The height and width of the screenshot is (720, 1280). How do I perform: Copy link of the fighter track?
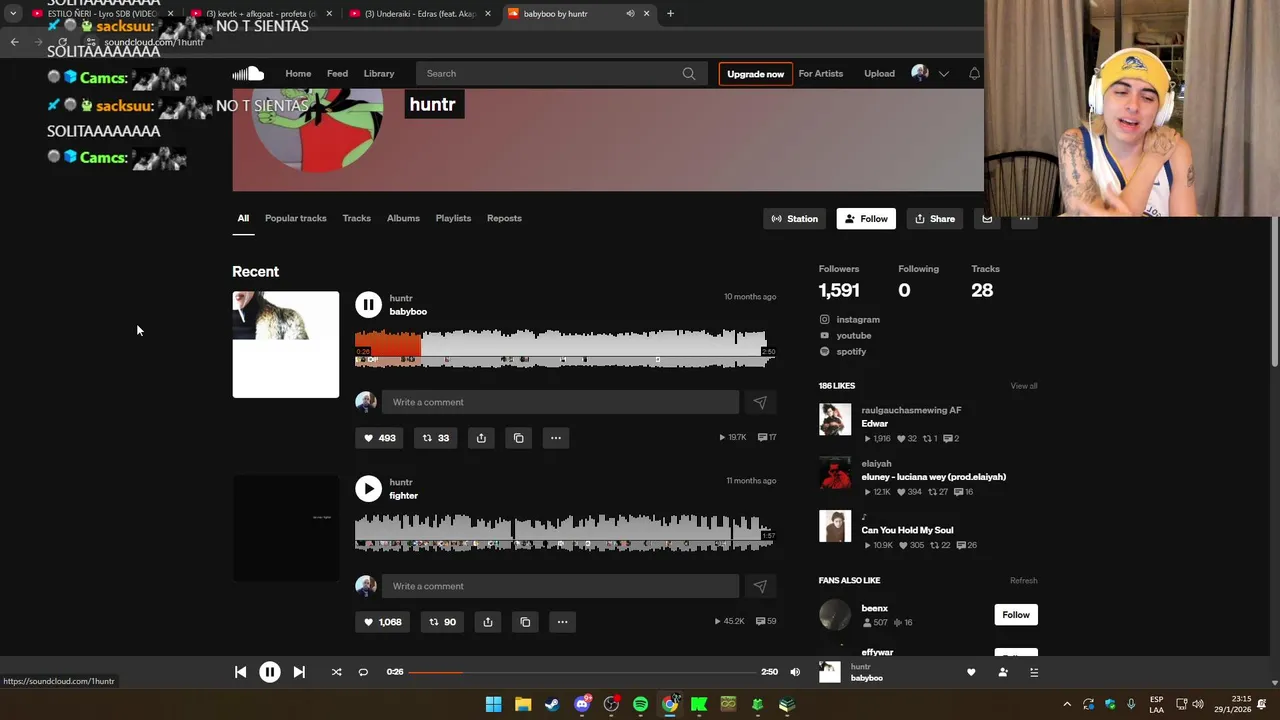click(x=525, y=622)
